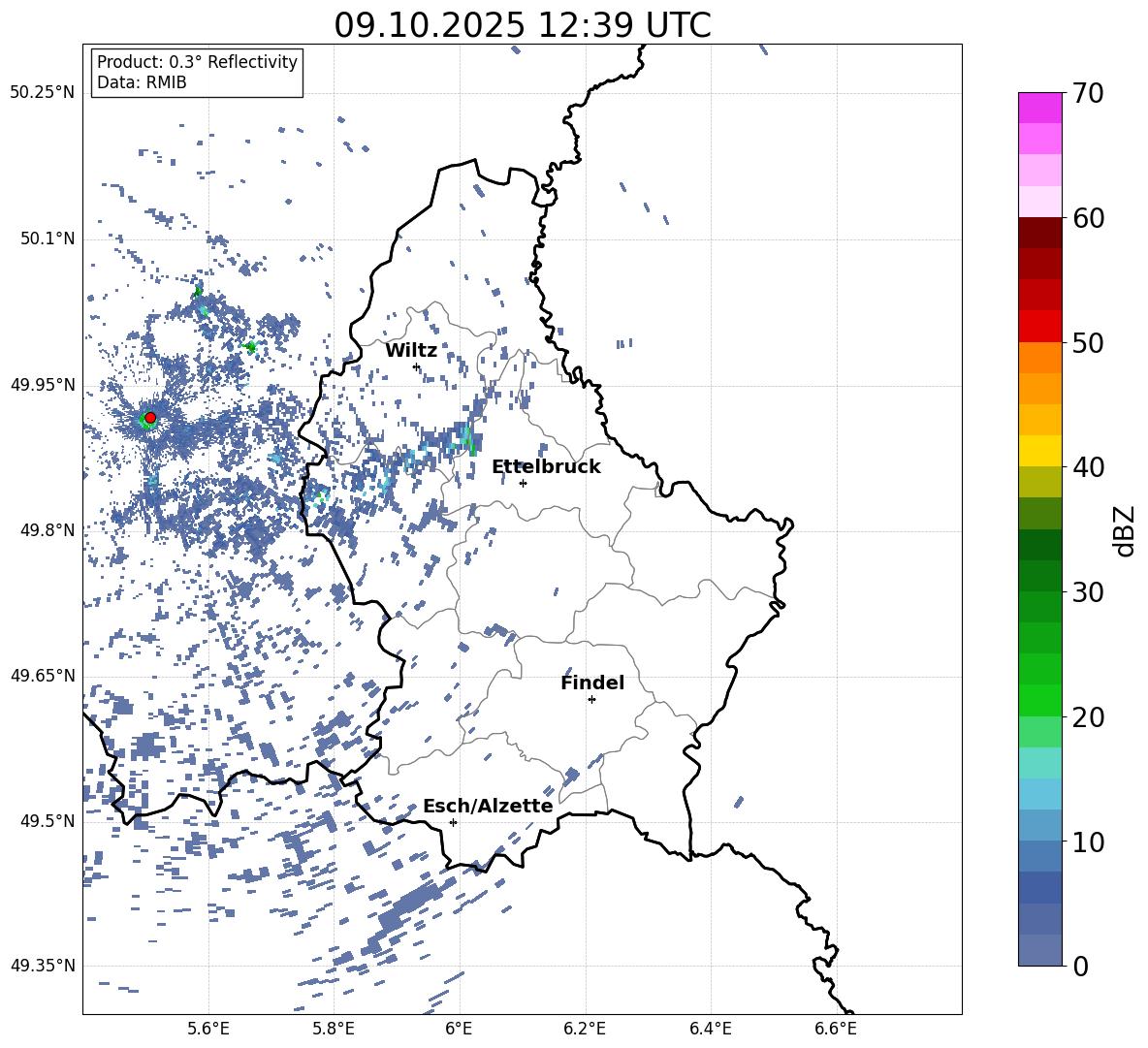This screenshot has height=1048, width=1148.
Task: Click the Wiltz city label
Action: (411, 351)
